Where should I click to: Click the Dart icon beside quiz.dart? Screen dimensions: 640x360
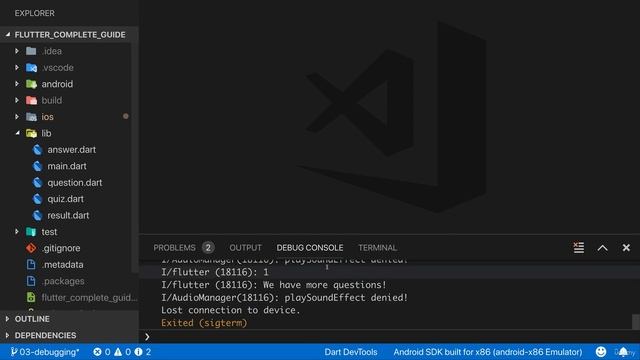[x=37, y=199]
